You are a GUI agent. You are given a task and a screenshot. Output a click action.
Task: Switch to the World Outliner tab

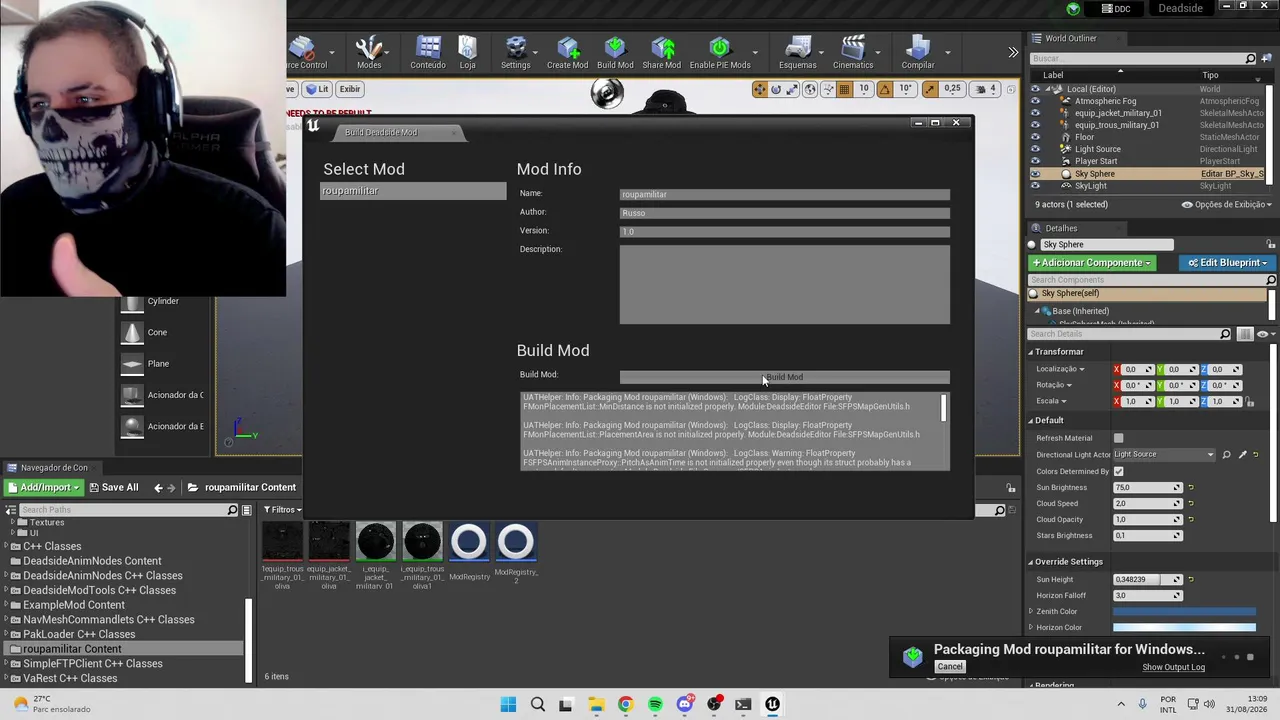[1070, 38]
